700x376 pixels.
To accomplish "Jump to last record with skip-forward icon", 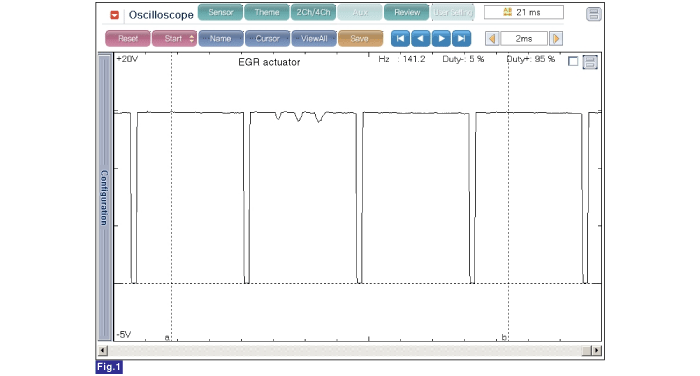I will click(x=462, y=38).
